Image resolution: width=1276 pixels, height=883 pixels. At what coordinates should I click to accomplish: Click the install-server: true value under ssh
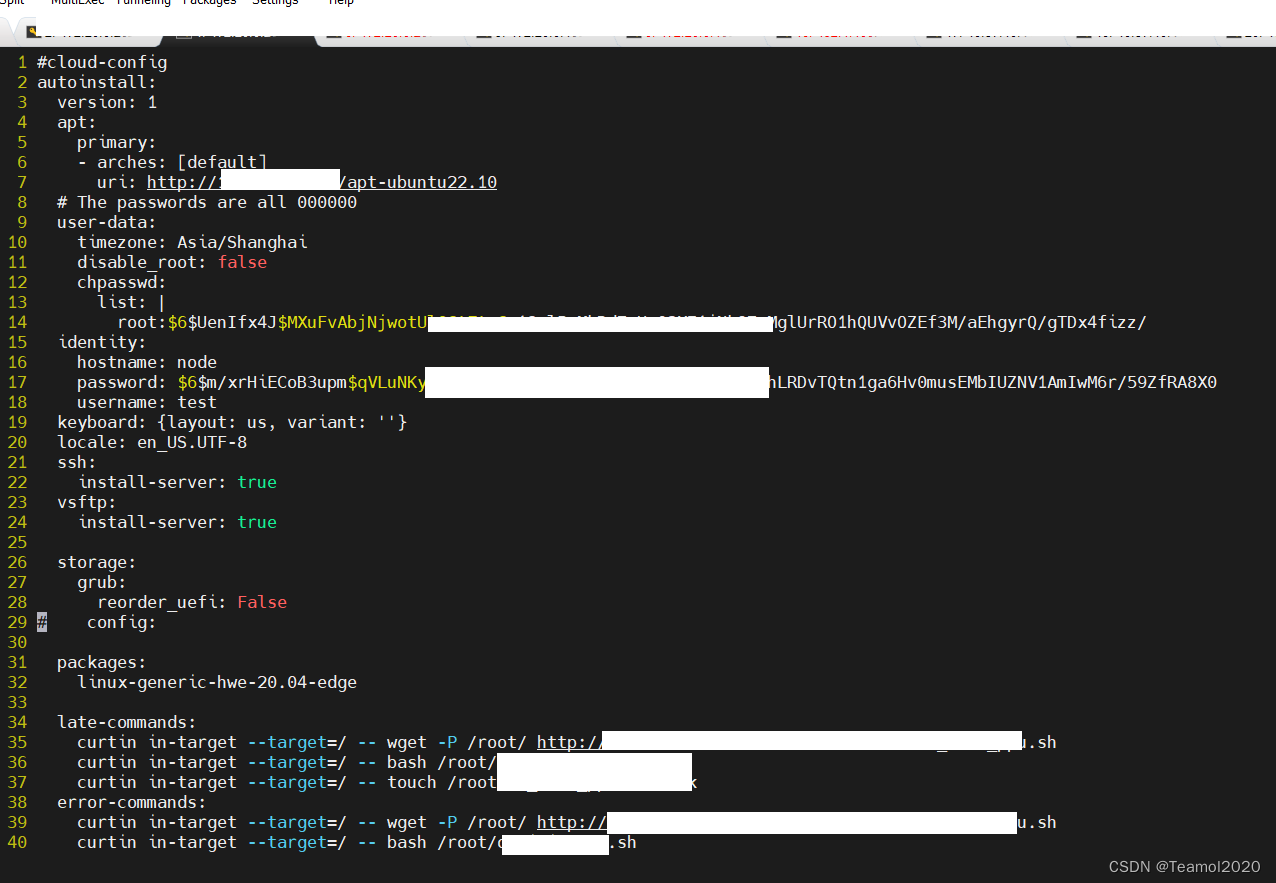(257, 482)
